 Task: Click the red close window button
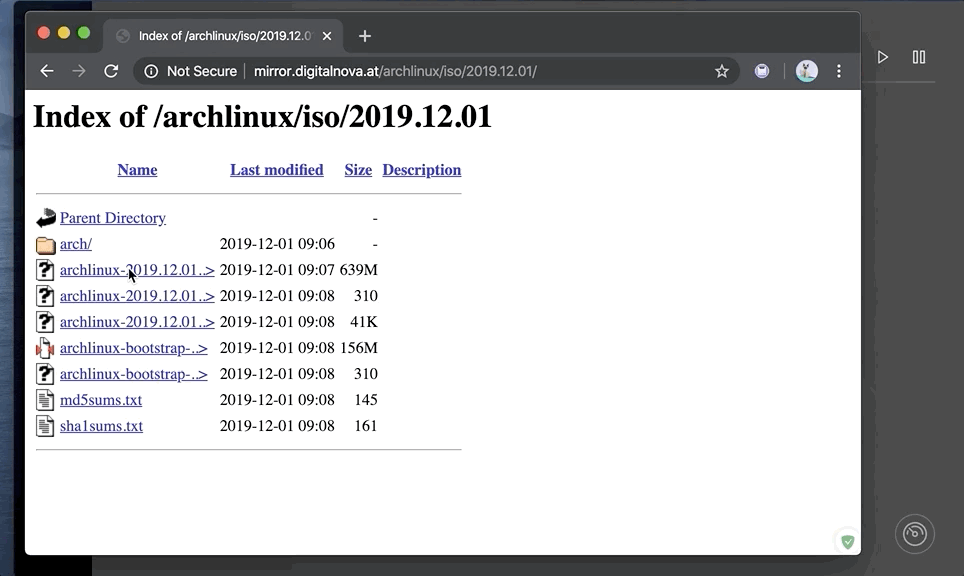44,33
